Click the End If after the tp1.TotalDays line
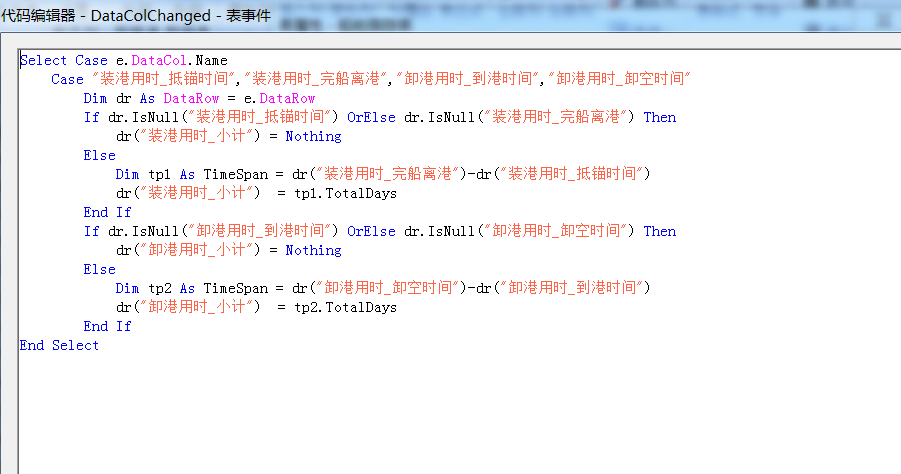Viewport: 901px width, 474px height. [x=107, y=212]
